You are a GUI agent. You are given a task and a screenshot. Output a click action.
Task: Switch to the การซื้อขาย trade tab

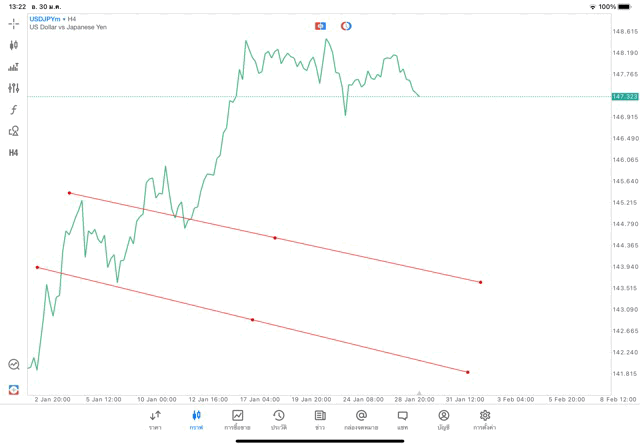[238, 419]
